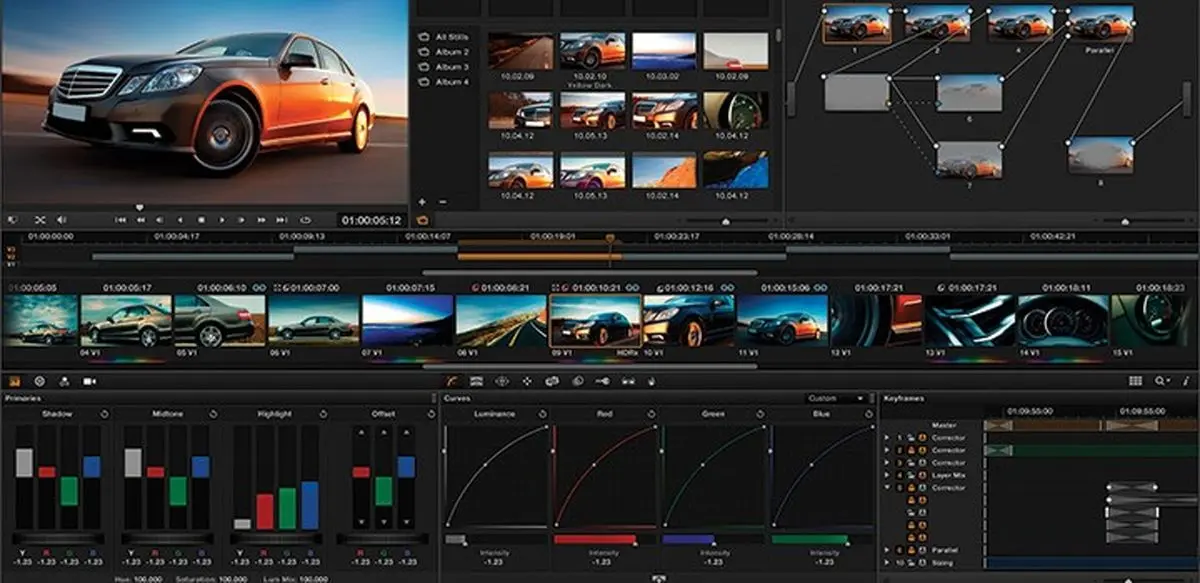Open the Color Wheels palette

pos(452,381)
